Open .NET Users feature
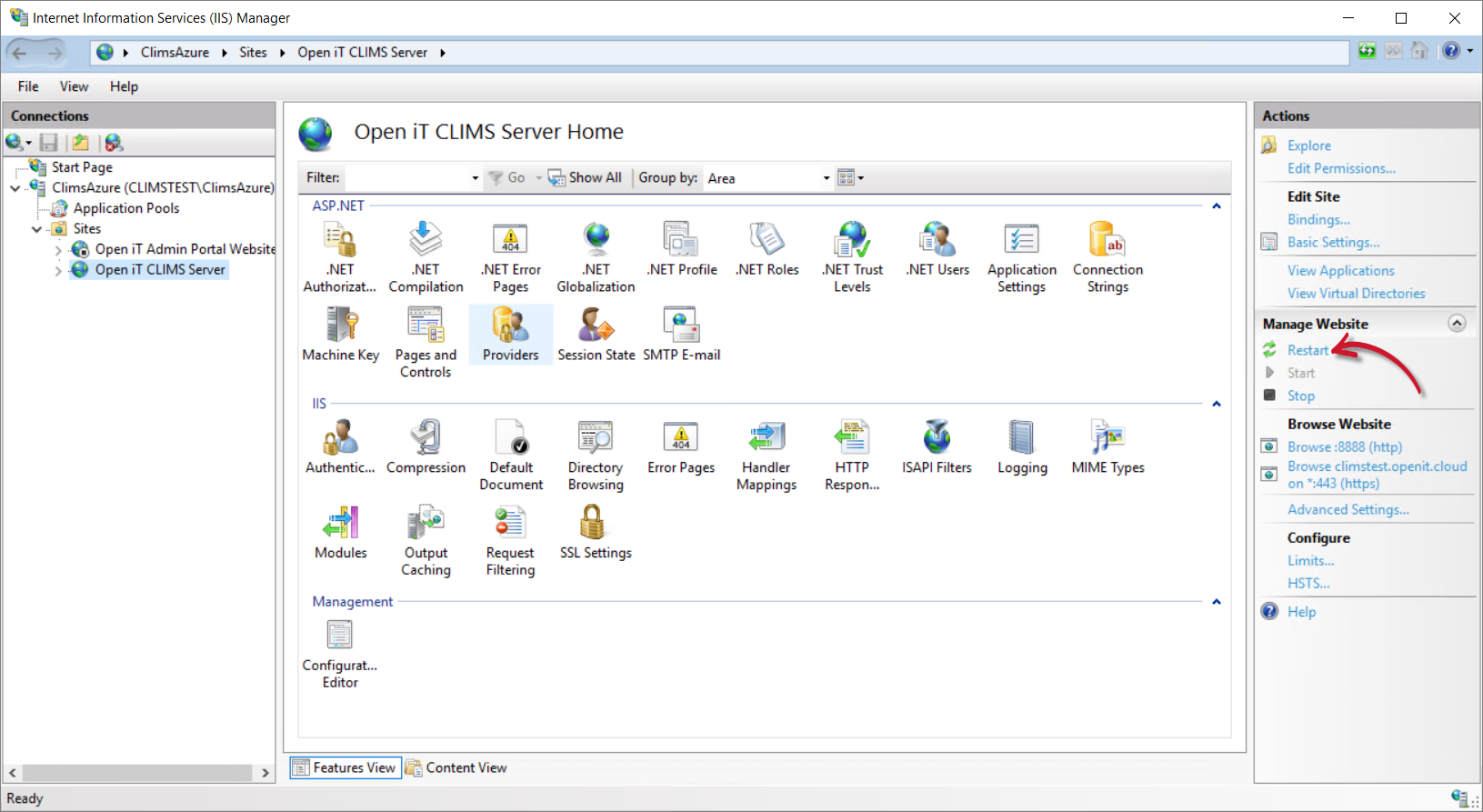Viewport: 1483px width, 812px height. click(x=937, y=249)
